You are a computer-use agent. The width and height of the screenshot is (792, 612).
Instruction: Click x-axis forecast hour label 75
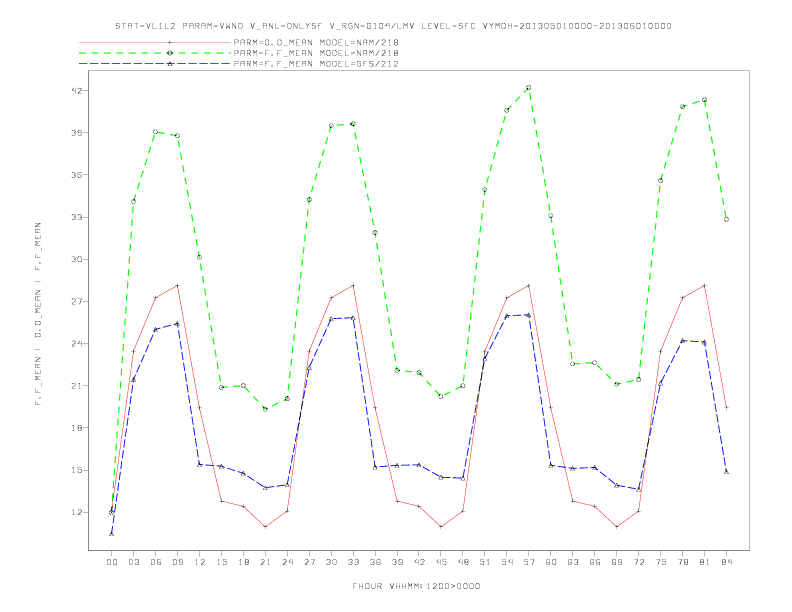coord(661,562)
